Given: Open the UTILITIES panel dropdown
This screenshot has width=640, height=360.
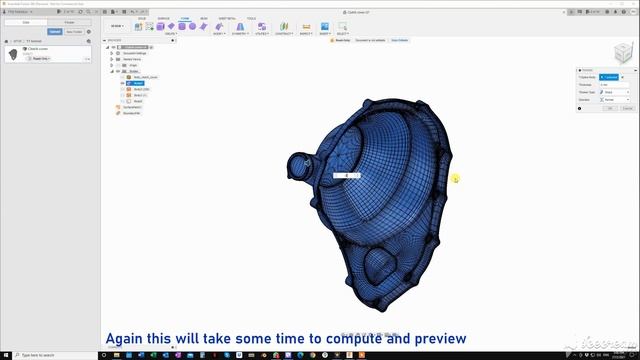Looking at the screenshot, I should tap(262, 34).
